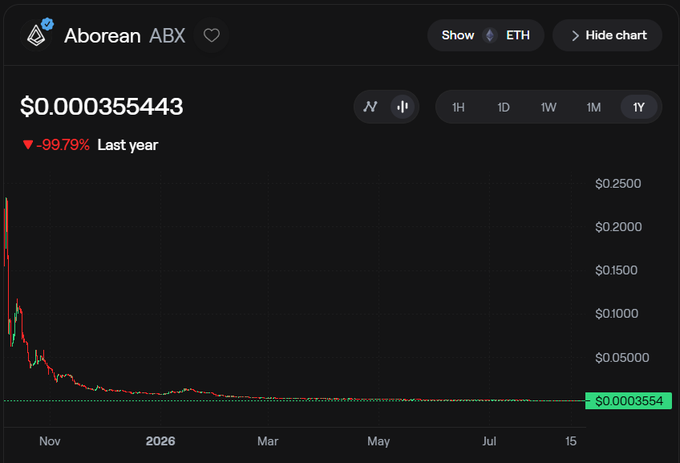This screenshot has width=680, height=463.
Task: Click the blue verified badge on the logo
Action: 47,24
